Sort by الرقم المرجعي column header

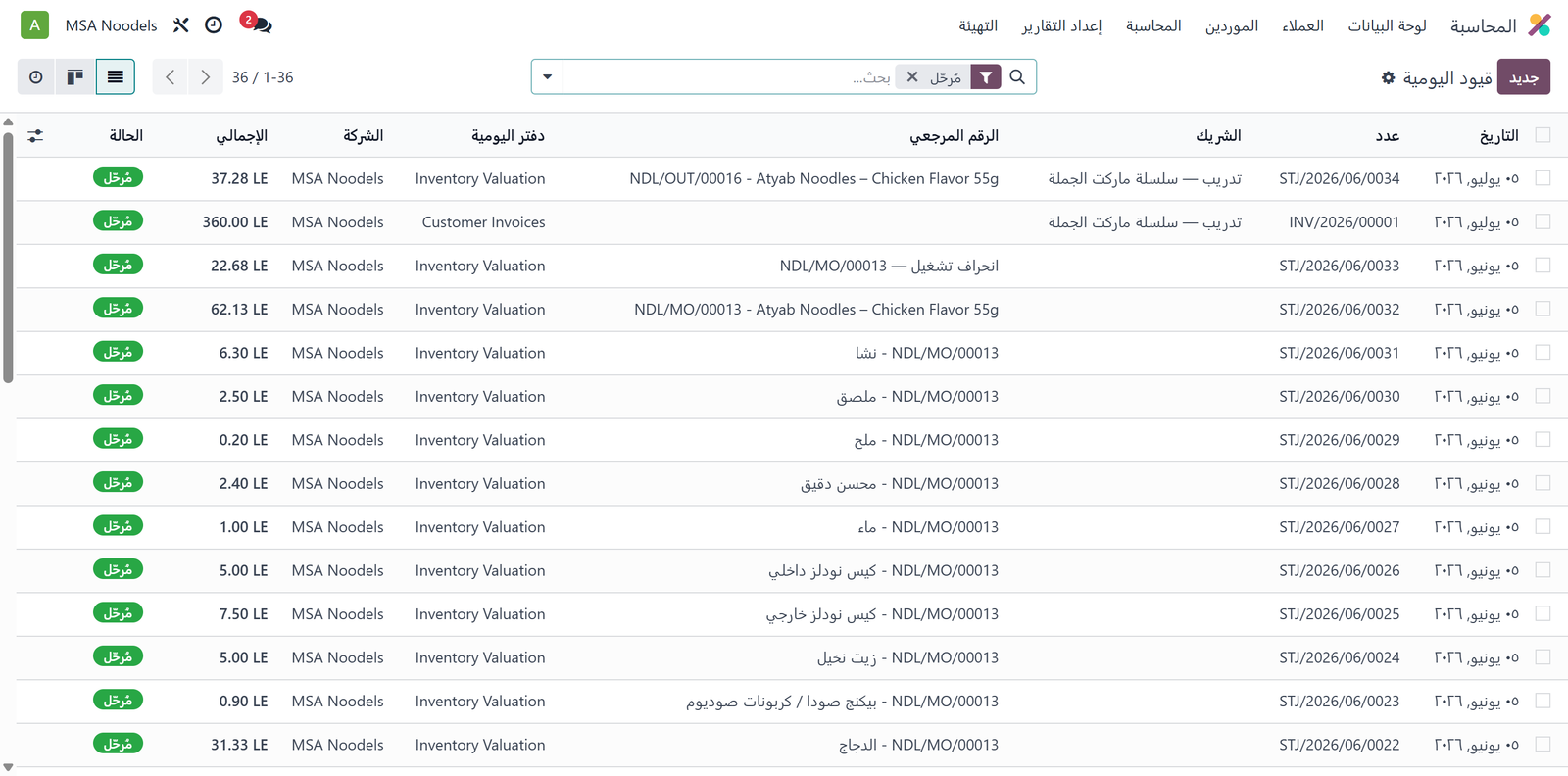point(954,135)
